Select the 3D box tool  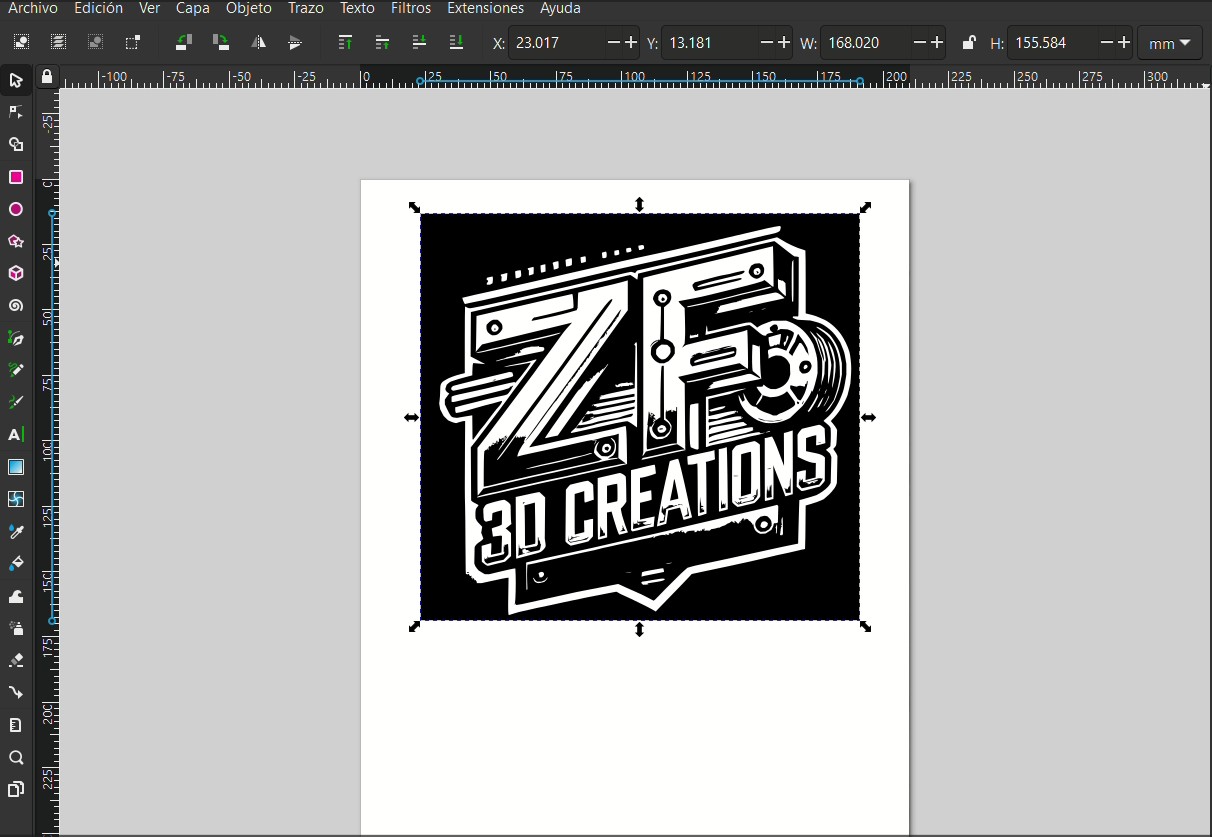16,273
